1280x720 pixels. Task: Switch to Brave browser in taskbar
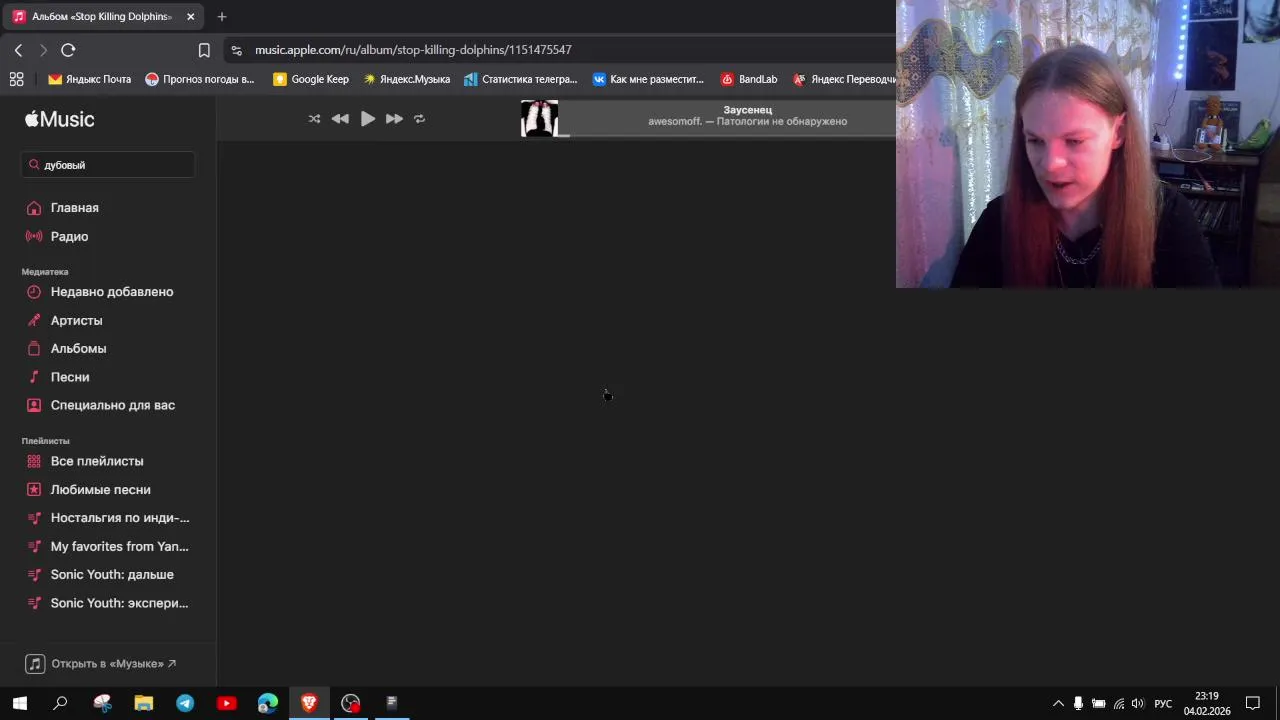(309, 703)
